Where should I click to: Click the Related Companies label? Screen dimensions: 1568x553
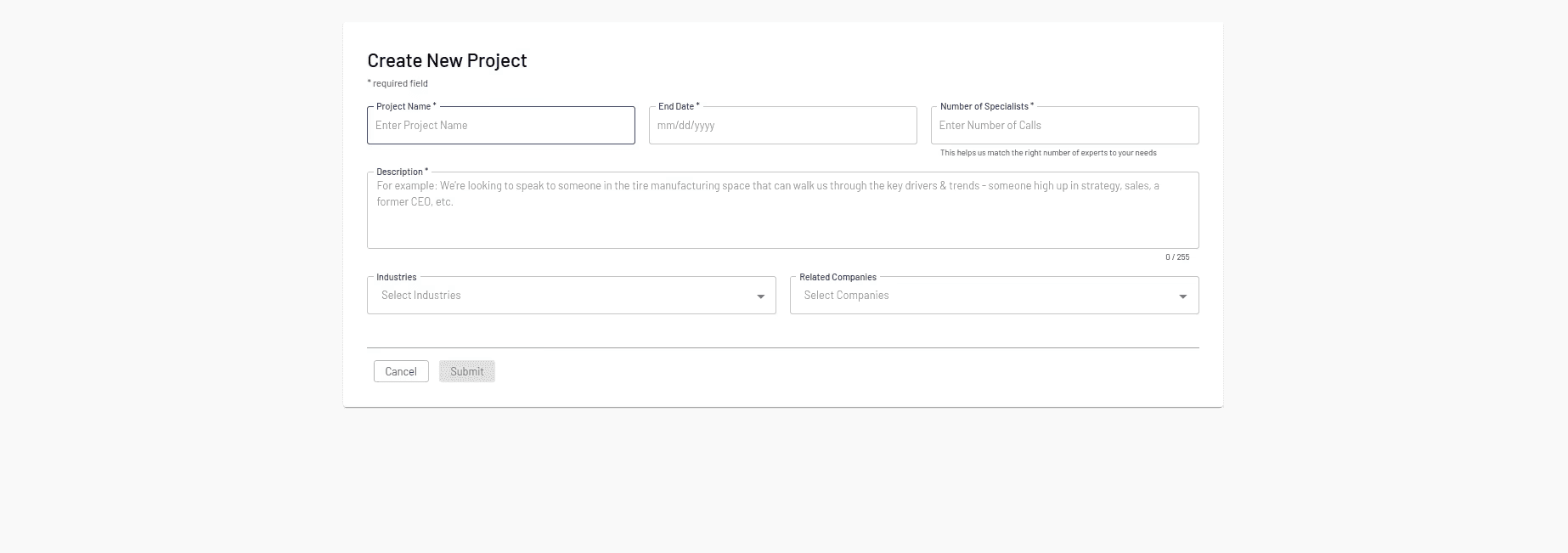(838, 277)
